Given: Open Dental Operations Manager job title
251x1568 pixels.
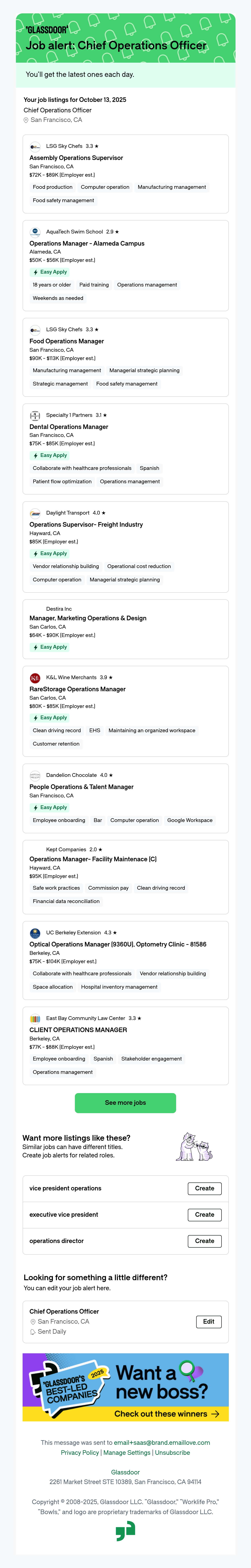Looking at the screenshot, I should point(69,427).
